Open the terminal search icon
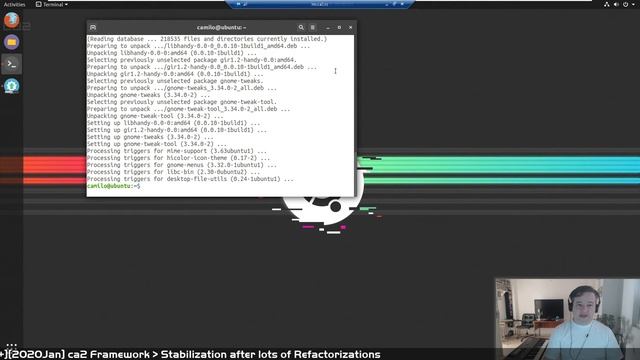This screenshot has height=360, width=640. pos(301,27)
